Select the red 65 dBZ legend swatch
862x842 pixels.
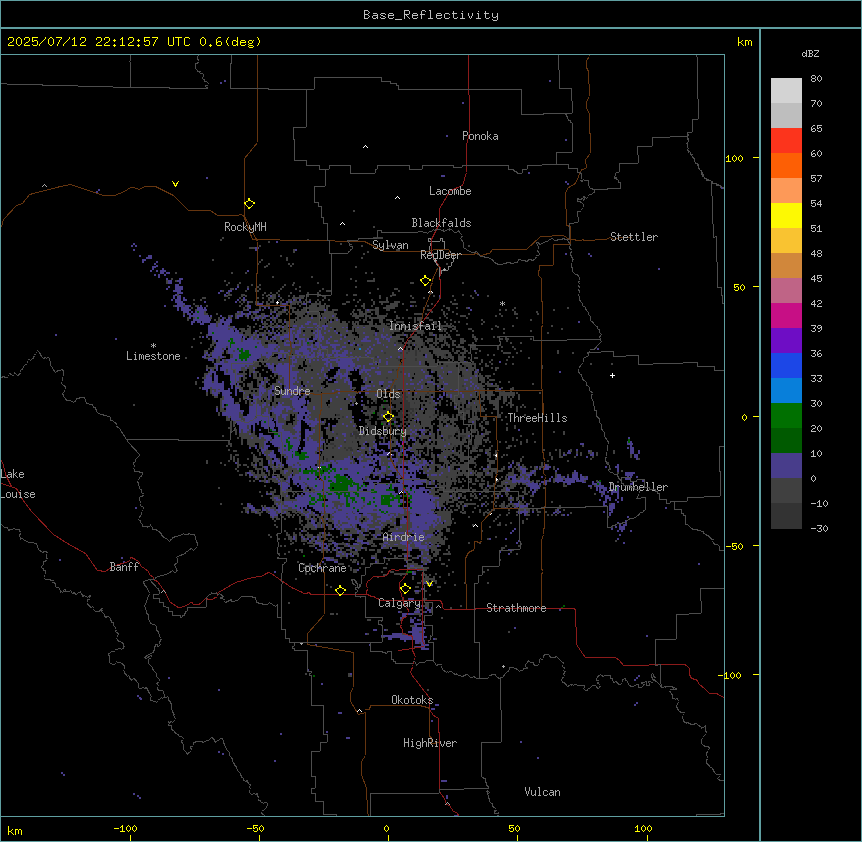point(786,140)
